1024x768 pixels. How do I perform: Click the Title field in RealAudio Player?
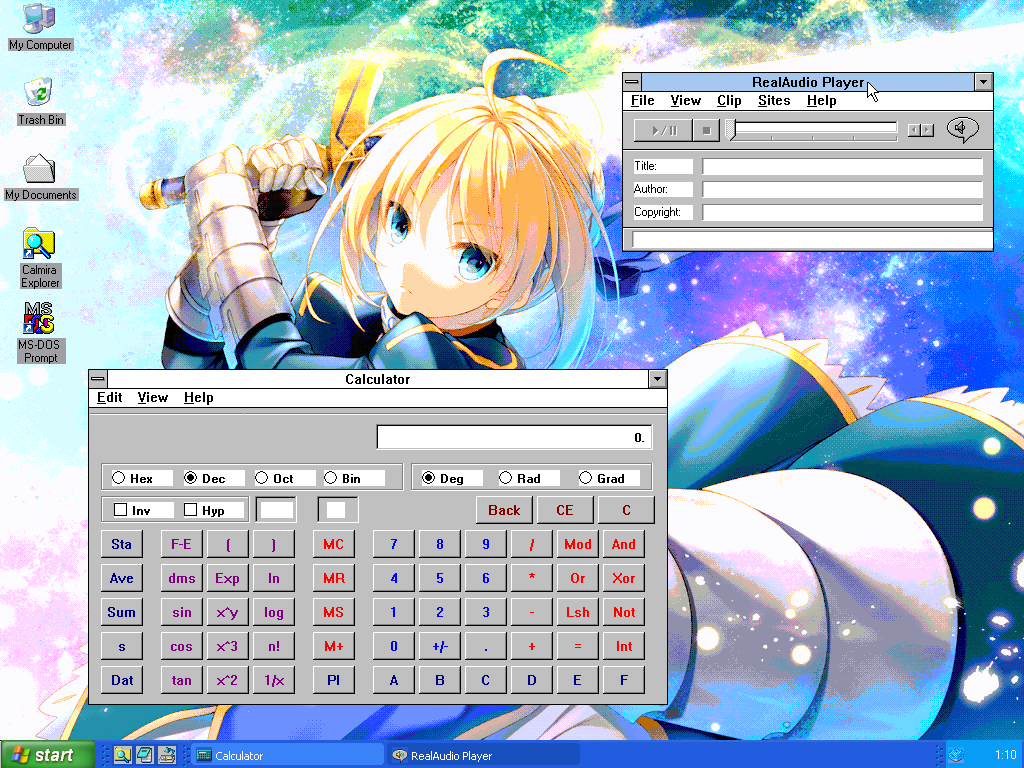842,166
